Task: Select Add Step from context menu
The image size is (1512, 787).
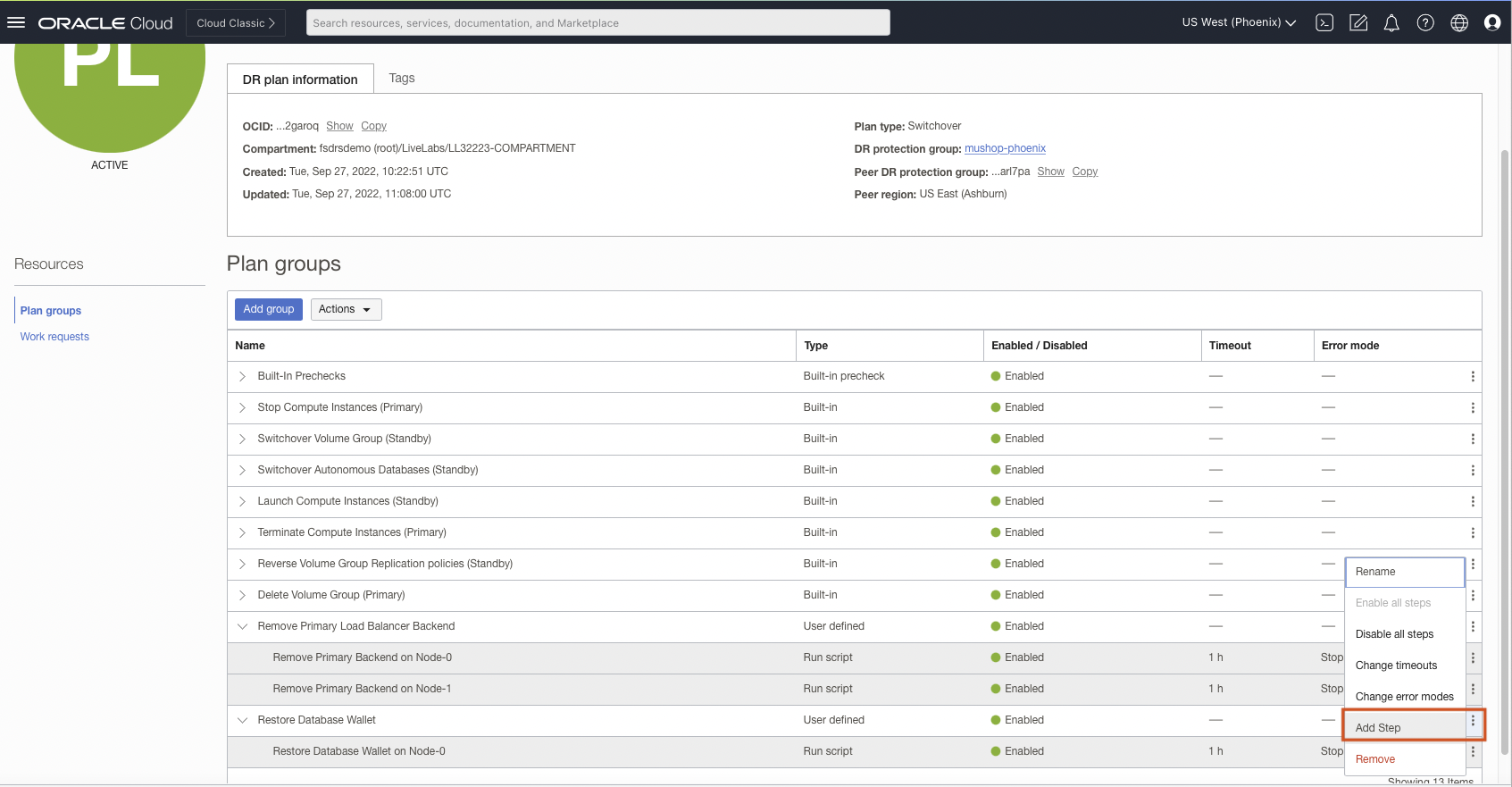Action: pos(1378,728)
